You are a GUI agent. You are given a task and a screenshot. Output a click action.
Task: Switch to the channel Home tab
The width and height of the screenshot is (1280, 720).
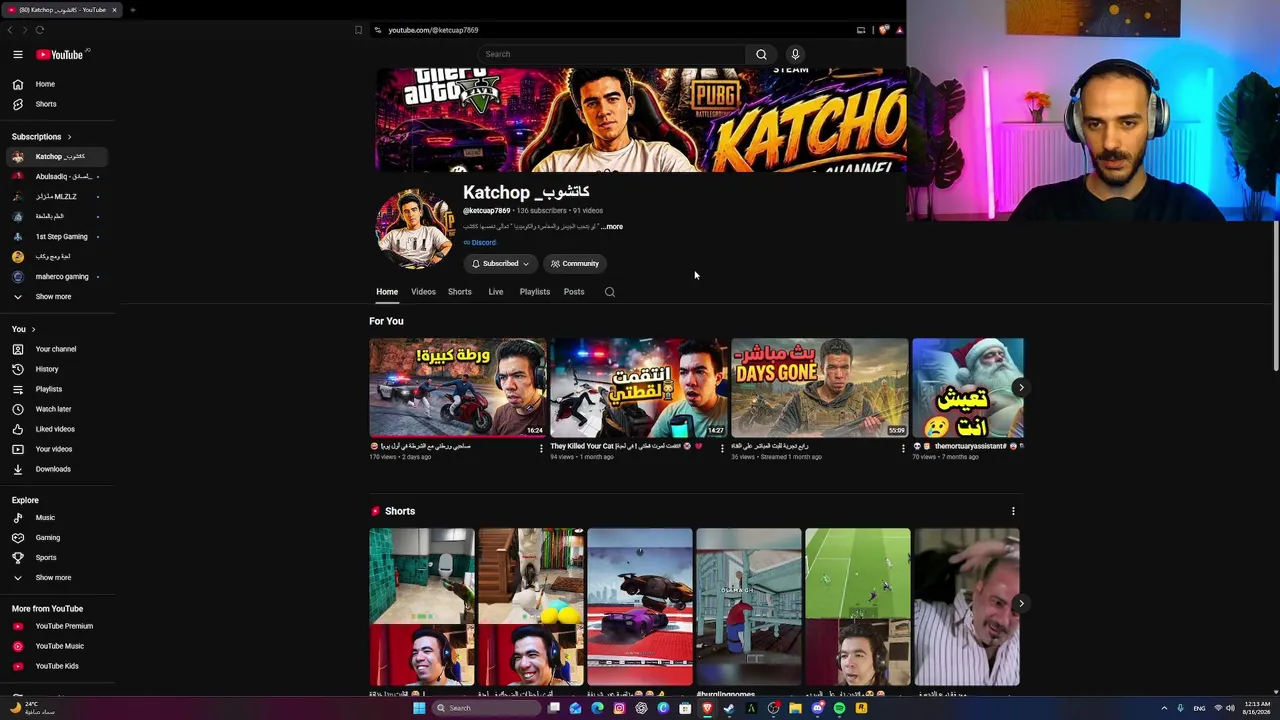coord(387,292)
